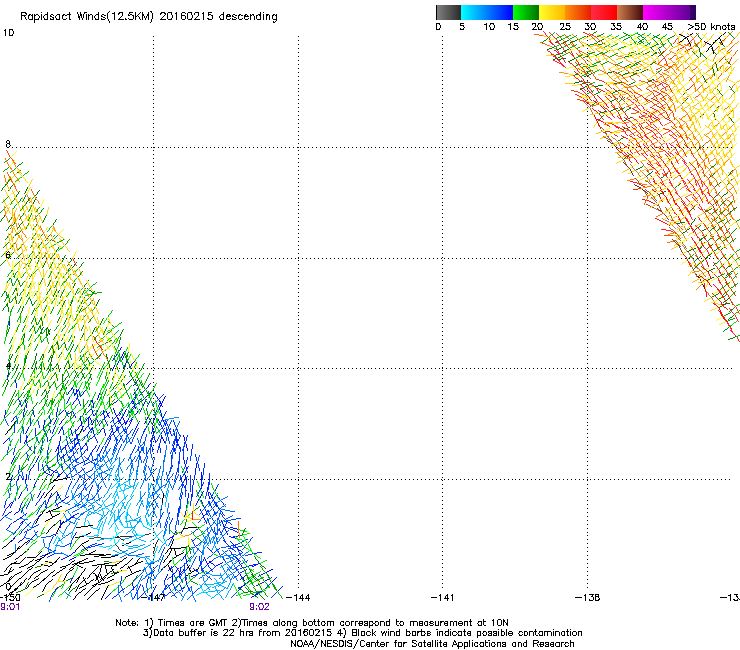Click the longitude axis label "-147"
The image size is (740, 650).
[x=154, y=597]
